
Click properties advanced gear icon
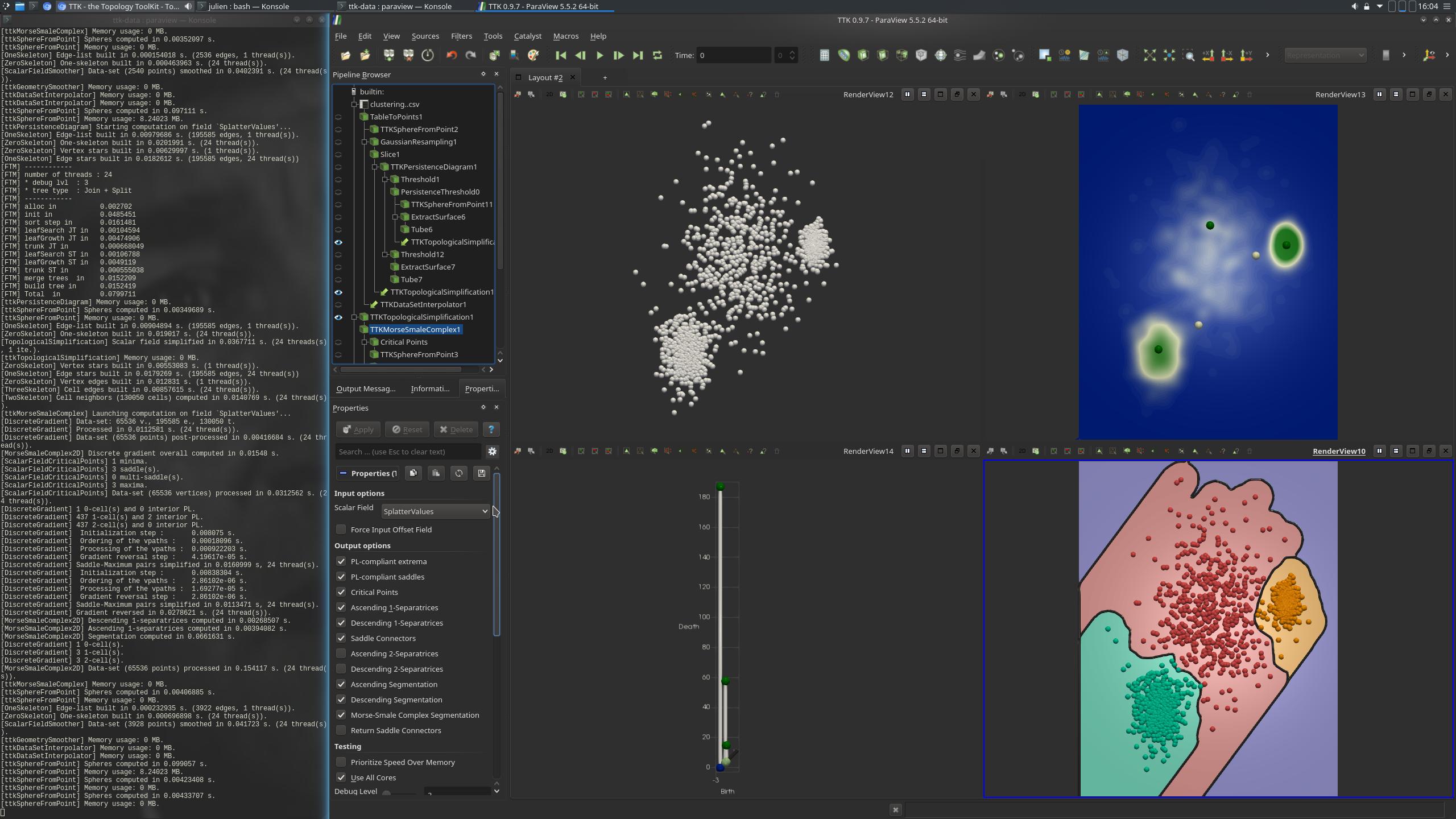(493, 452)
